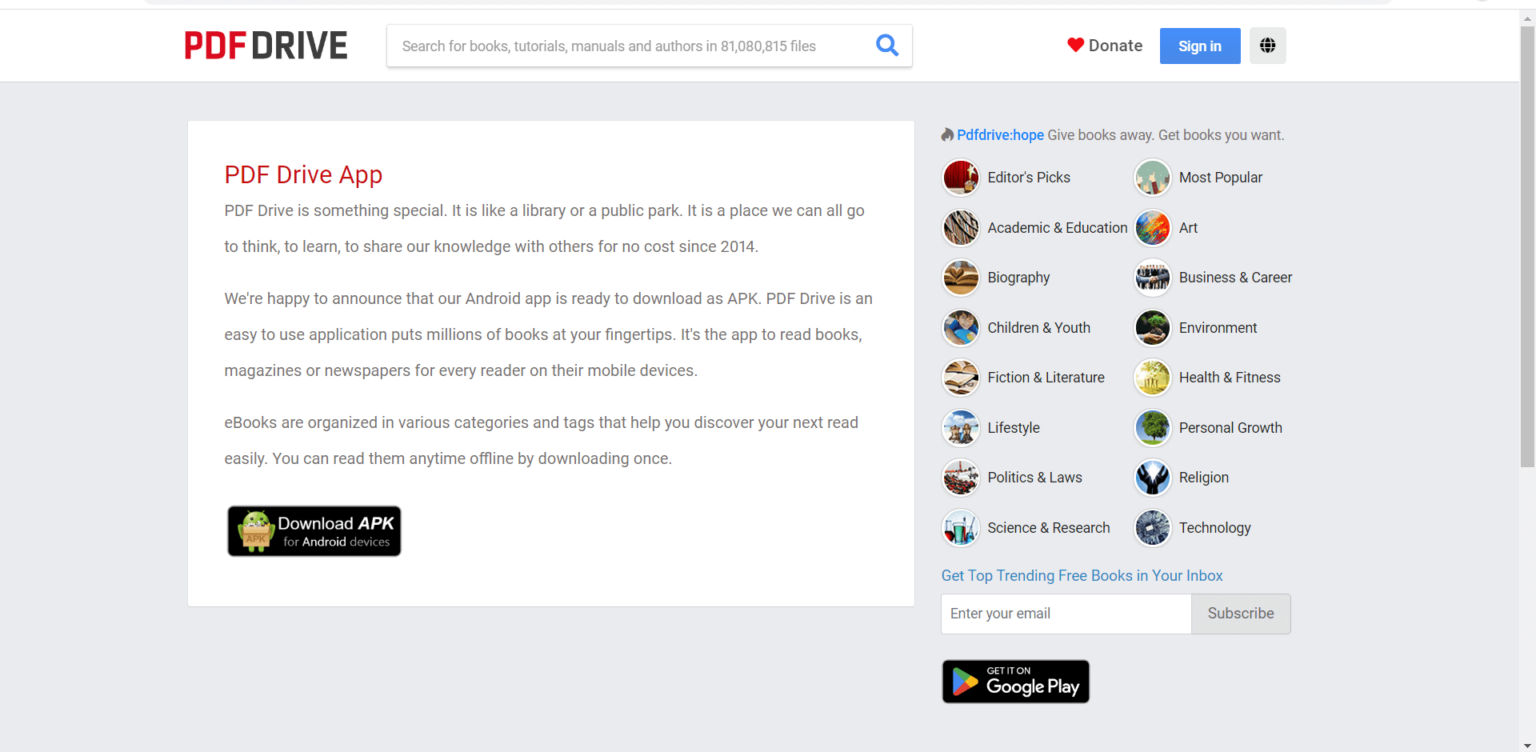
Task: Click the Donate link text
Action: (1115, 45)
